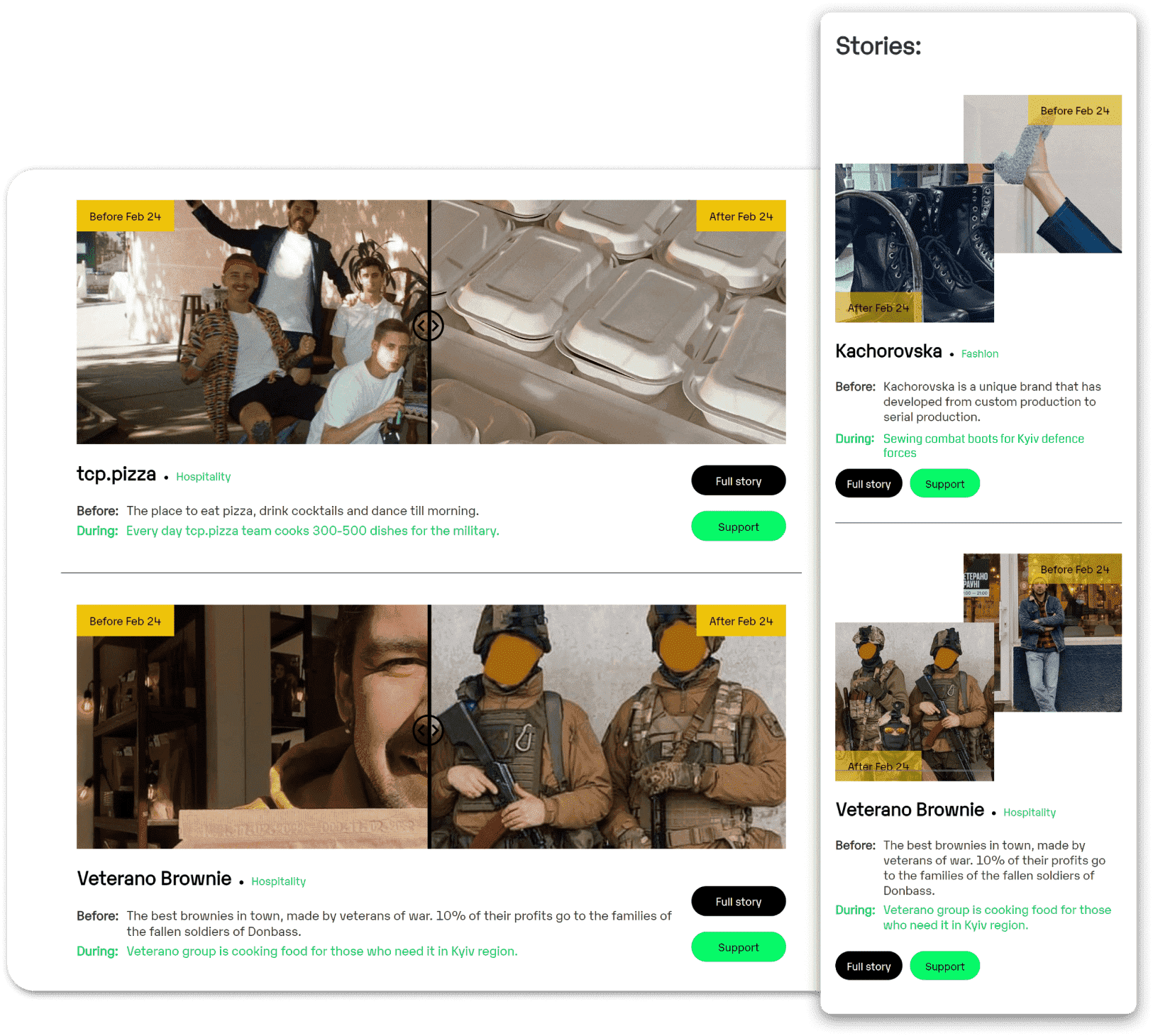Image resolution: width=1153 pixels, height=1036 pixels.
Task: Click After Feb 24 label on tcp.pizza image
Action: pyautogui.click(x=741, y=216)
